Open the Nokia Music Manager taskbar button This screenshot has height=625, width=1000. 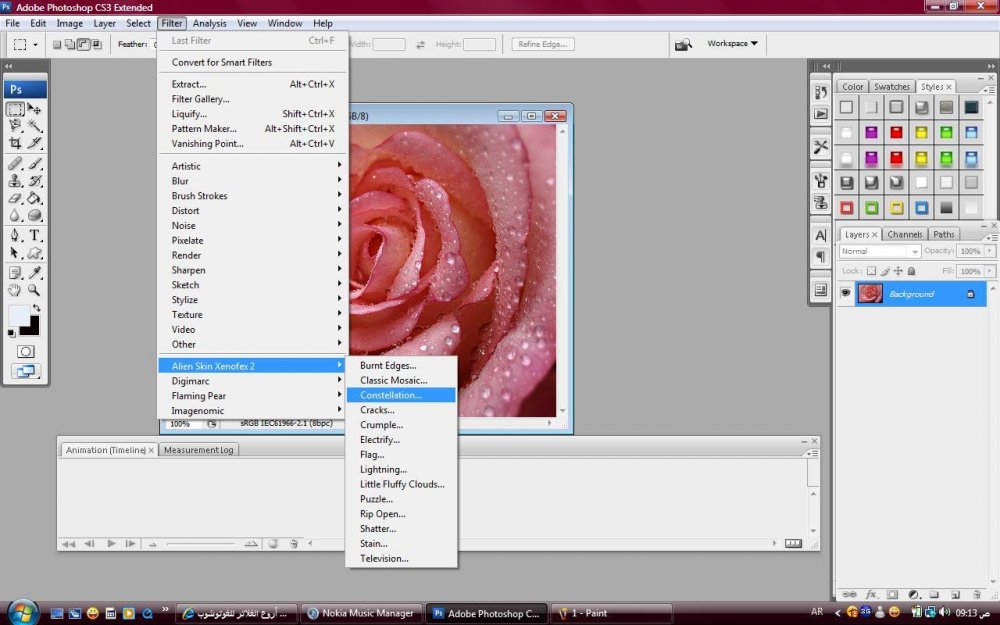click(x=362, y=613)
